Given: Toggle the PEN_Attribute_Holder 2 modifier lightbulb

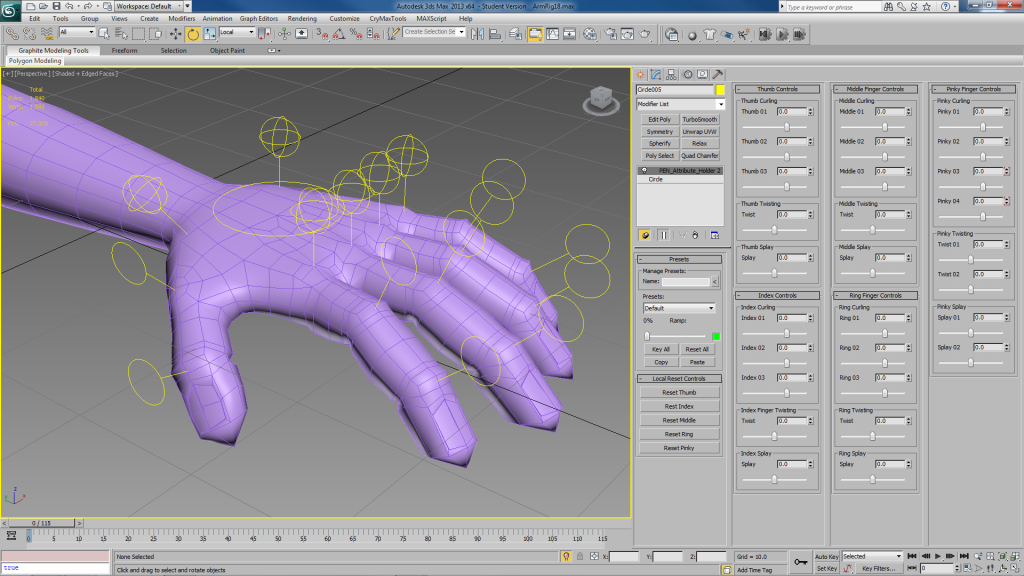Looking at the screenshot, I should coord(645,171).
